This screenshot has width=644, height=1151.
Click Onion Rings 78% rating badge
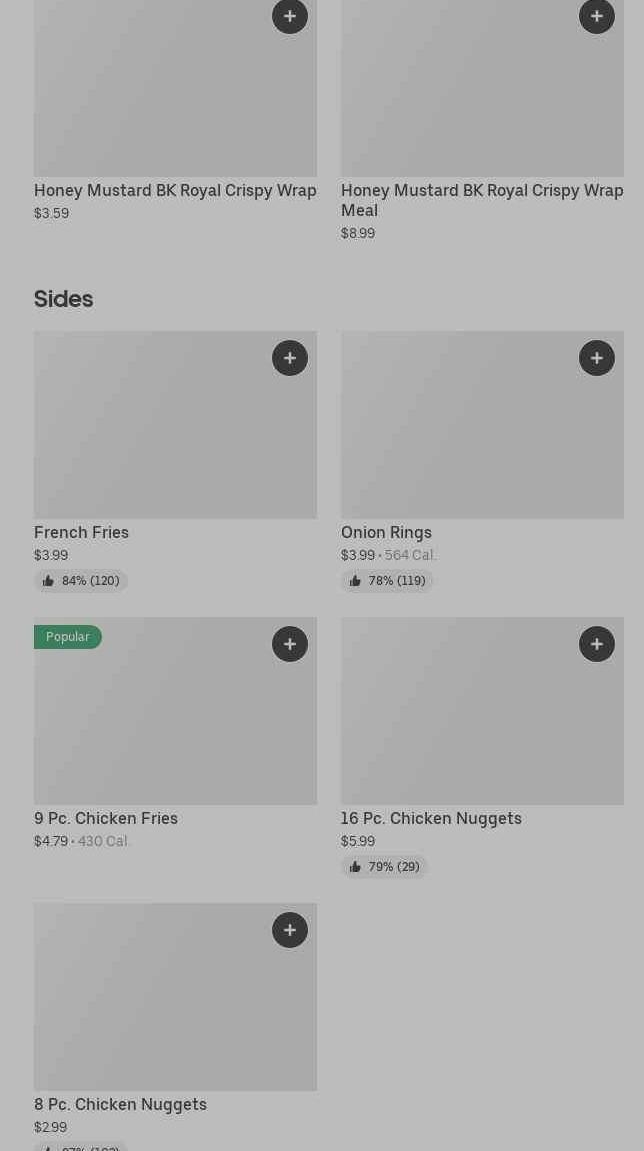[x=387, y=581]
